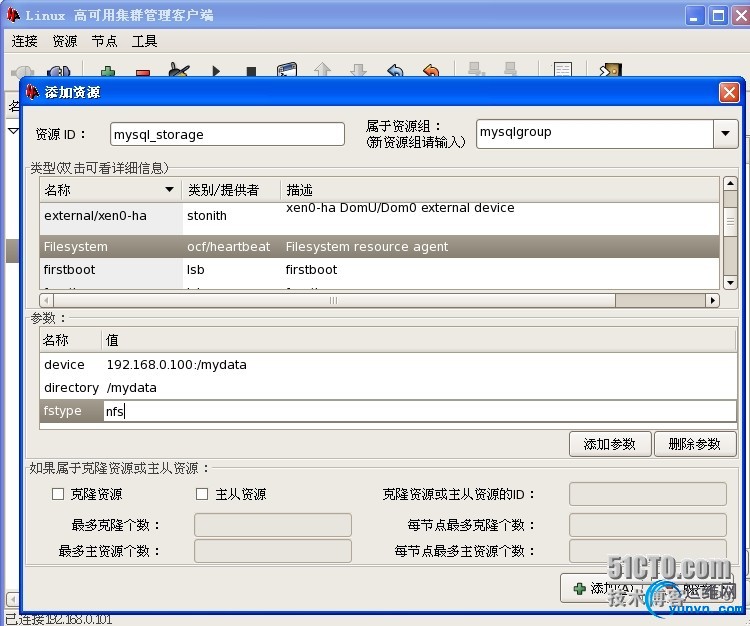Close the 添加资源 dialog
Image resolution: width=750 pixels, height=626 pixels.
729,92
